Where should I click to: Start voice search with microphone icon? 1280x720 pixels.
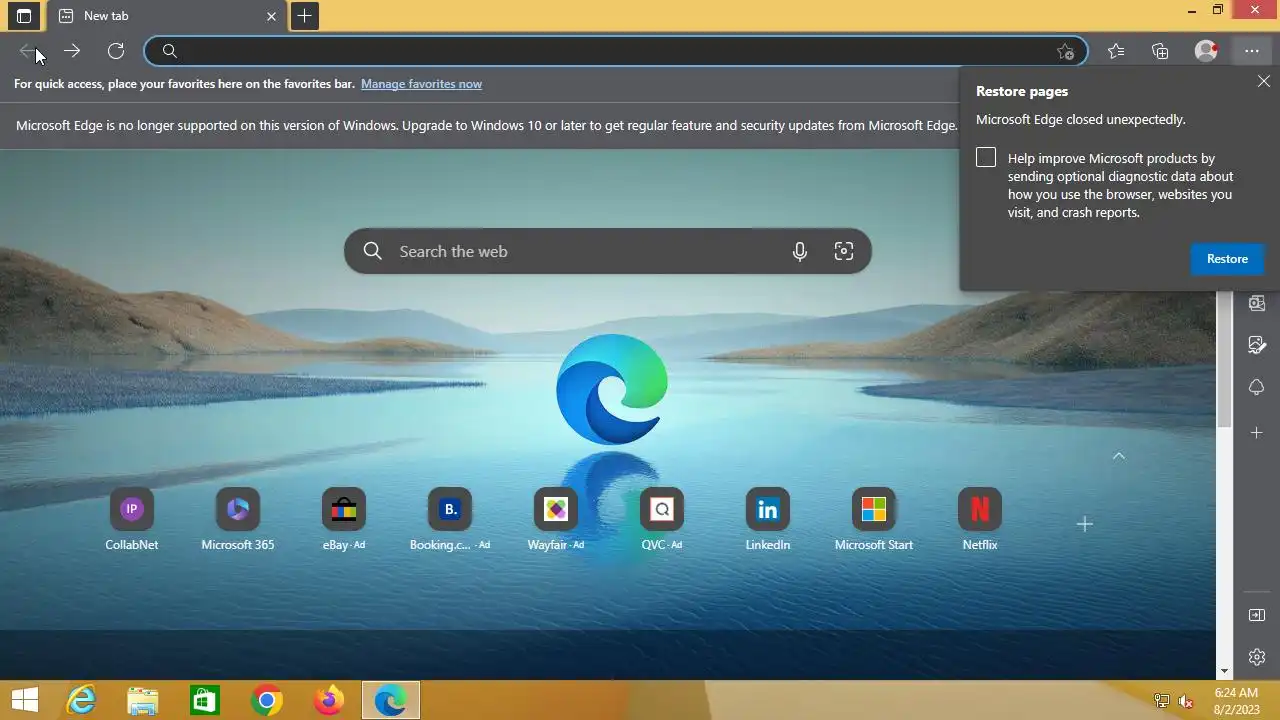point(799,251)
